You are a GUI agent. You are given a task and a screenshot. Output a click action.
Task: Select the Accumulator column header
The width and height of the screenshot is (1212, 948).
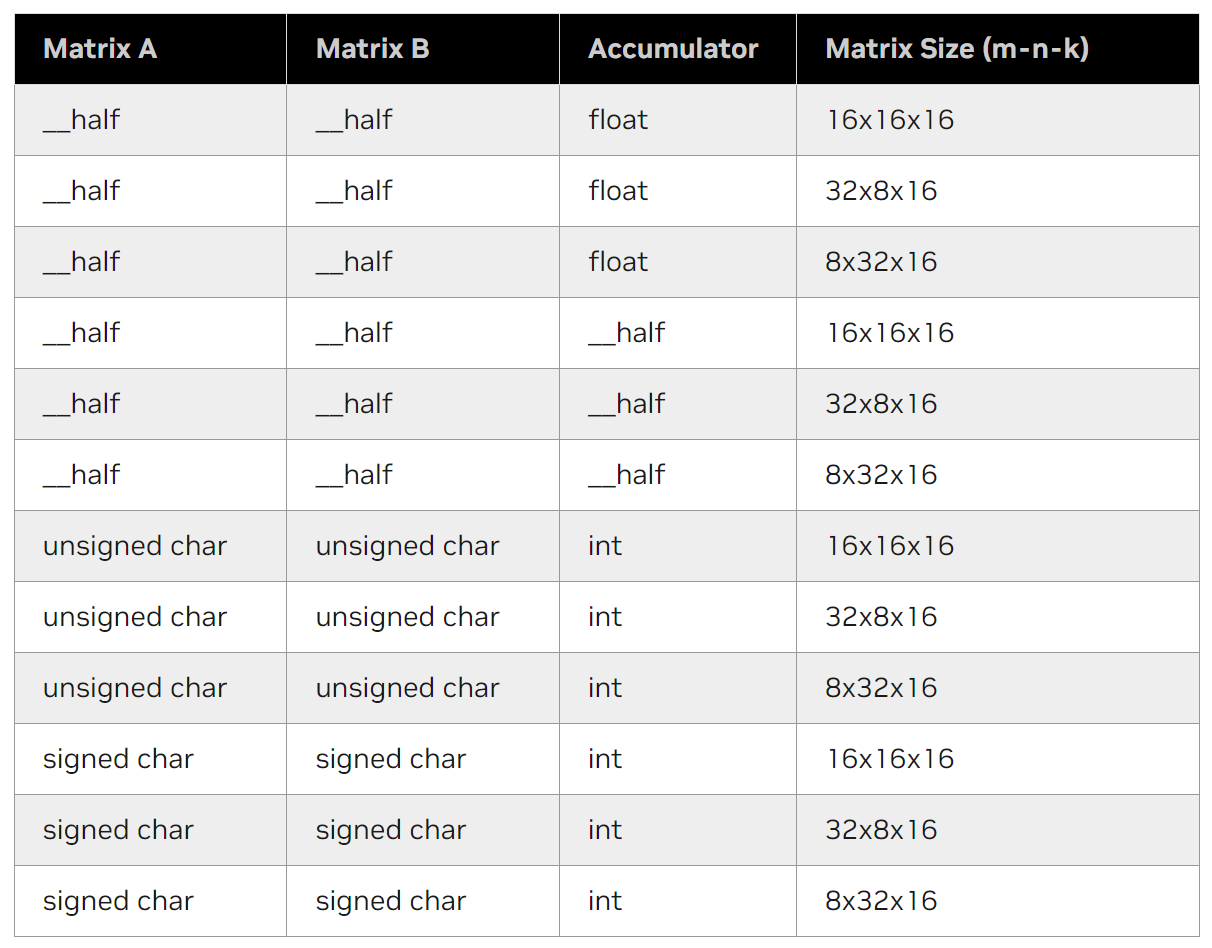coord(673,49)
